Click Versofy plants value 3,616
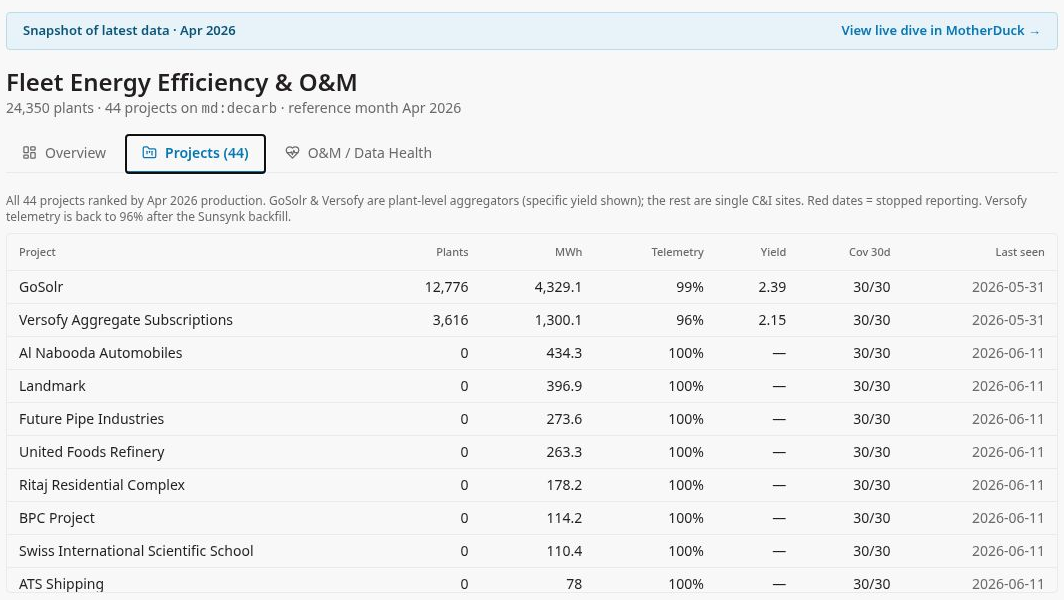Viewport: 1064px width, 600px height. (451, 320)
